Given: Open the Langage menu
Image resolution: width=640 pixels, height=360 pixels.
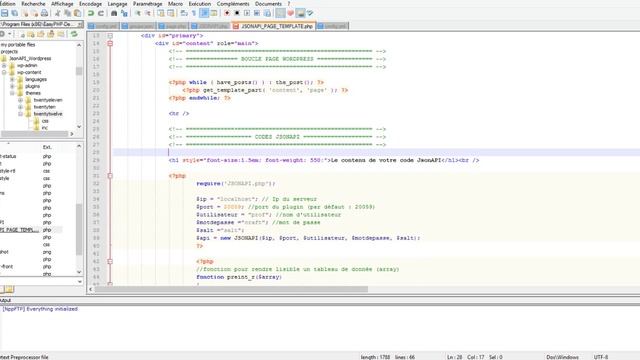Looking at the screenshot, I should 118,4.
